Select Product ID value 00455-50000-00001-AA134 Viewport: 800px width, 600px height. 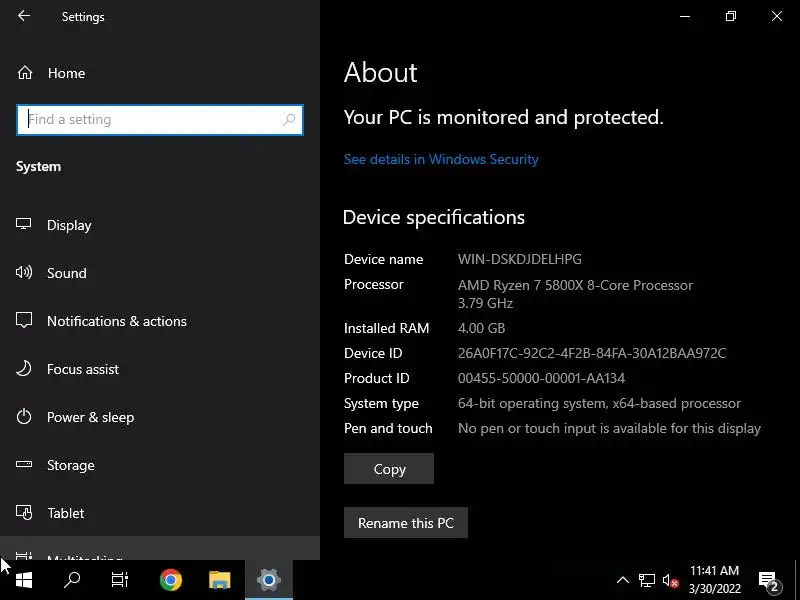coord(541,378)
